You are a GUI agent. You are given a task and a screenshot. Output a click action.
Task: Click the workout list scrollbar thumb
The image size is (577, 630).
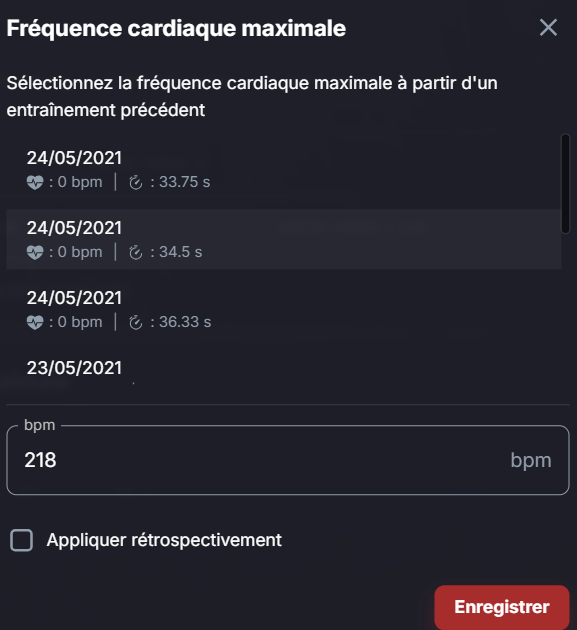click(565, 184)
